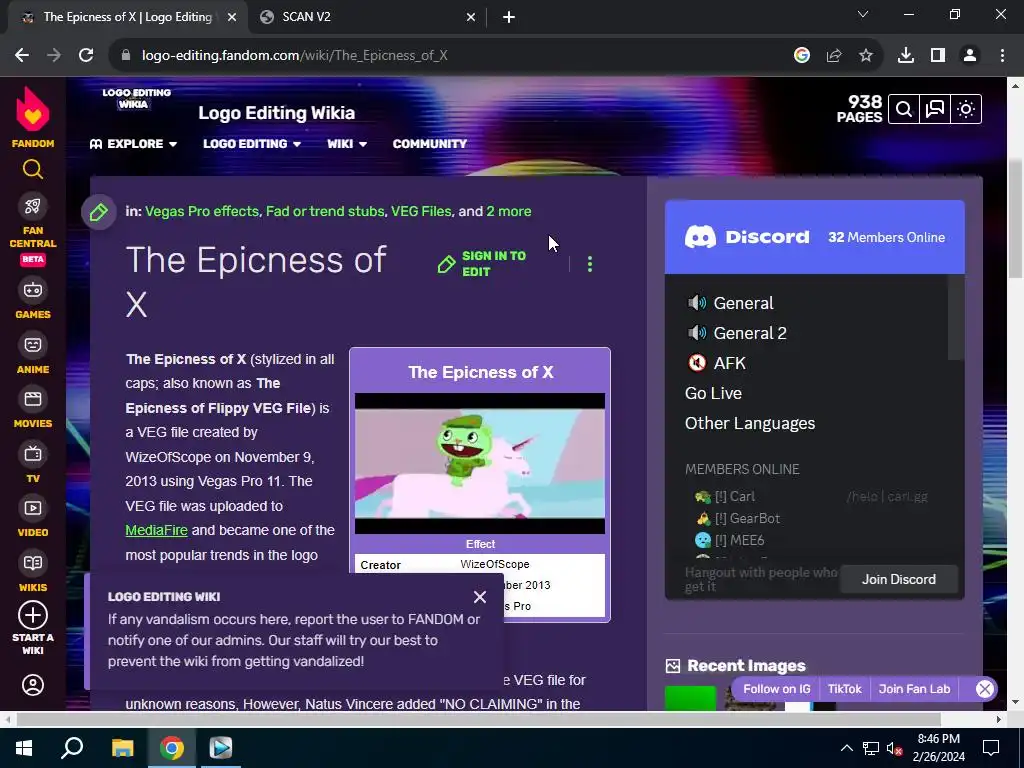Follow the MediaFire link in the article

[156, 530]
